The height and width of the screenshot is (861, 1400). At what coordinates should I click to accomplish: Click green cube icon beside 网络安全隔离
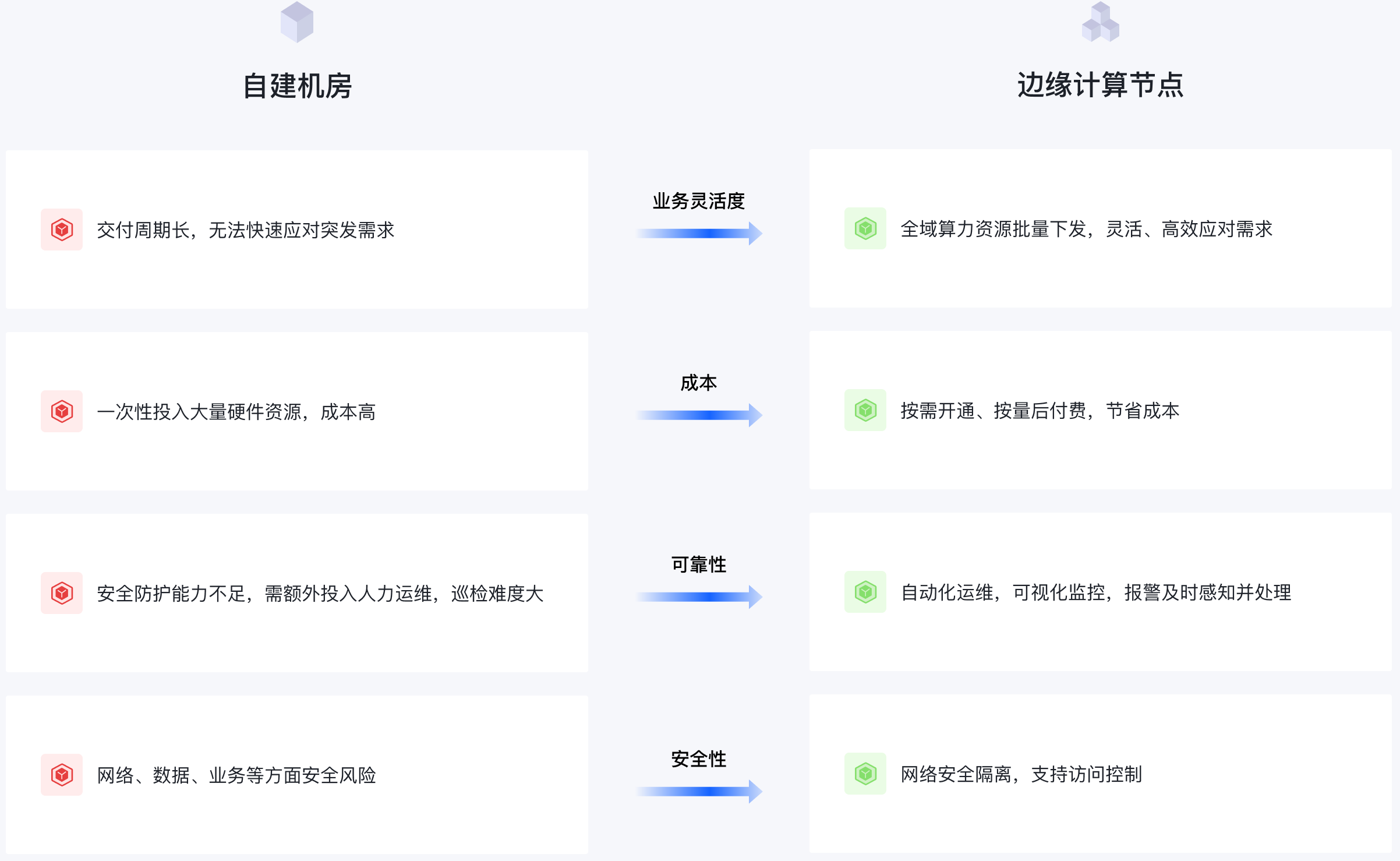[865, 774]
